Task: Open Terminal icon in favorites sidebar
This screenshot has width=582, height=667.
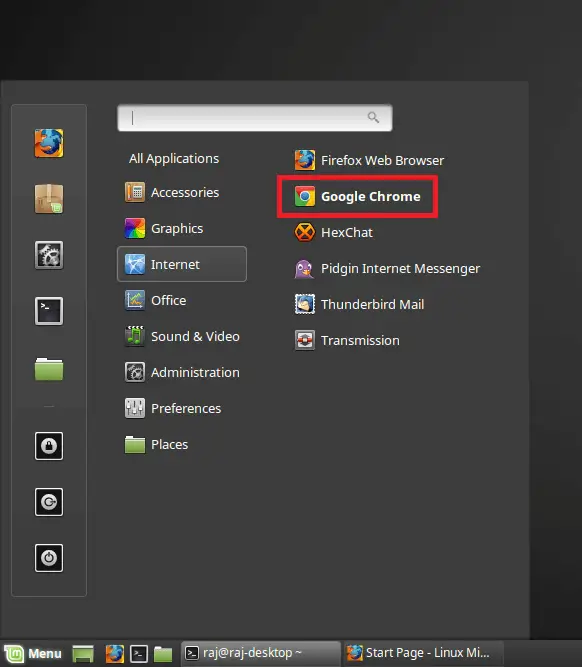Action: pyautogui.click(x=49, y=311)
